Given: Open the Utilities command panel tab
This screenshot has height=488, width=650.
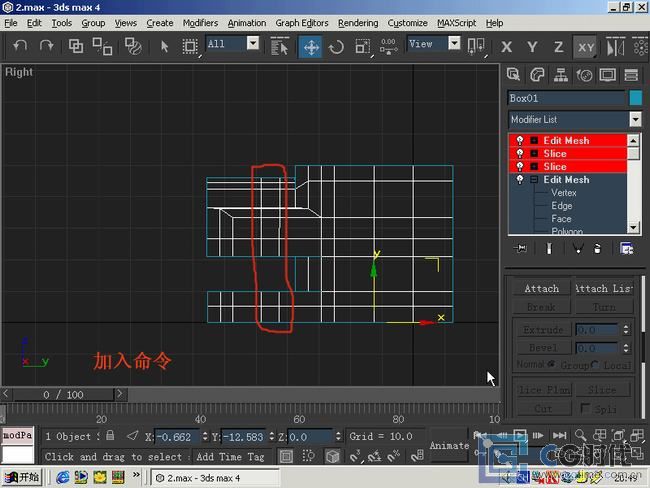Looking at the screenshot, I should (631, 75).
